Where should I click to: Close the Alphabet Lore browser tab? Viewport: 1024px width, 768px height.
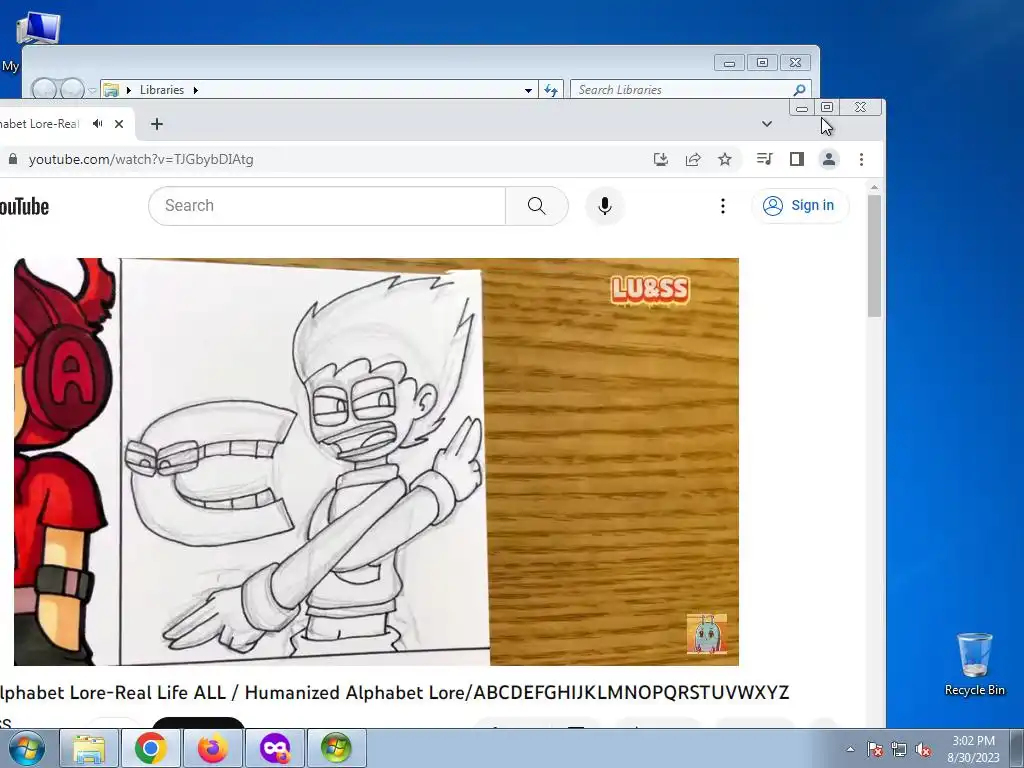[x=119, y=124]
